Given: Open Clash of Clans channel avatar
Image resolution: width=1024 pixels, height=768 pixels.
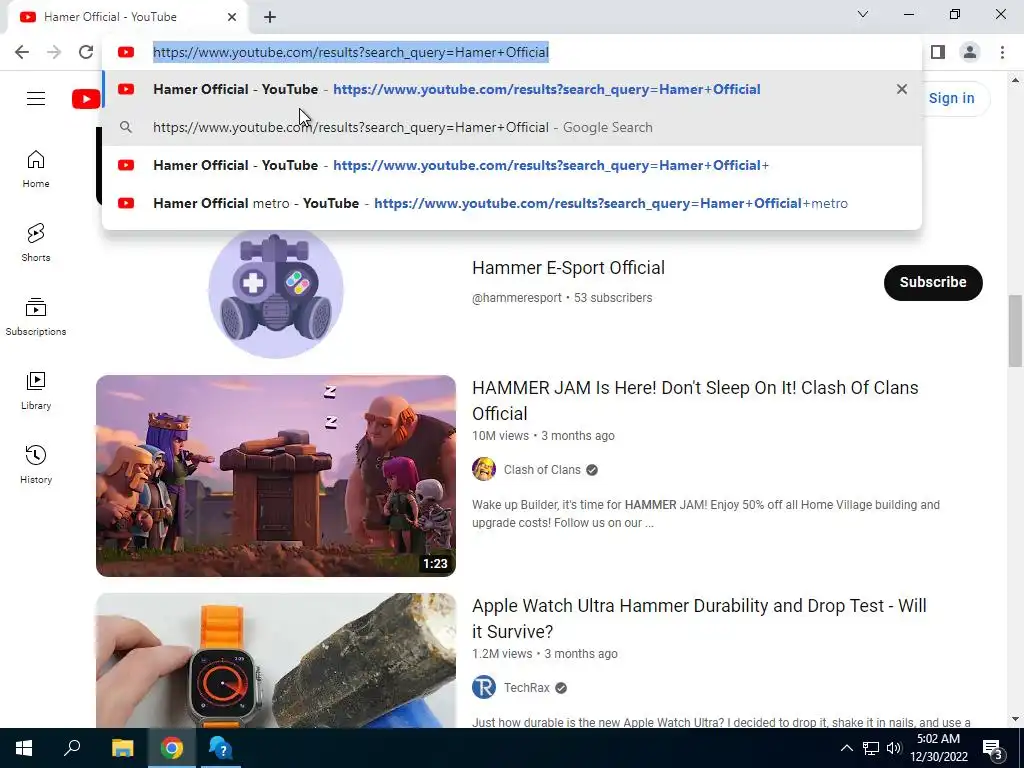Looking at the screenshot, I should point(484,470).
